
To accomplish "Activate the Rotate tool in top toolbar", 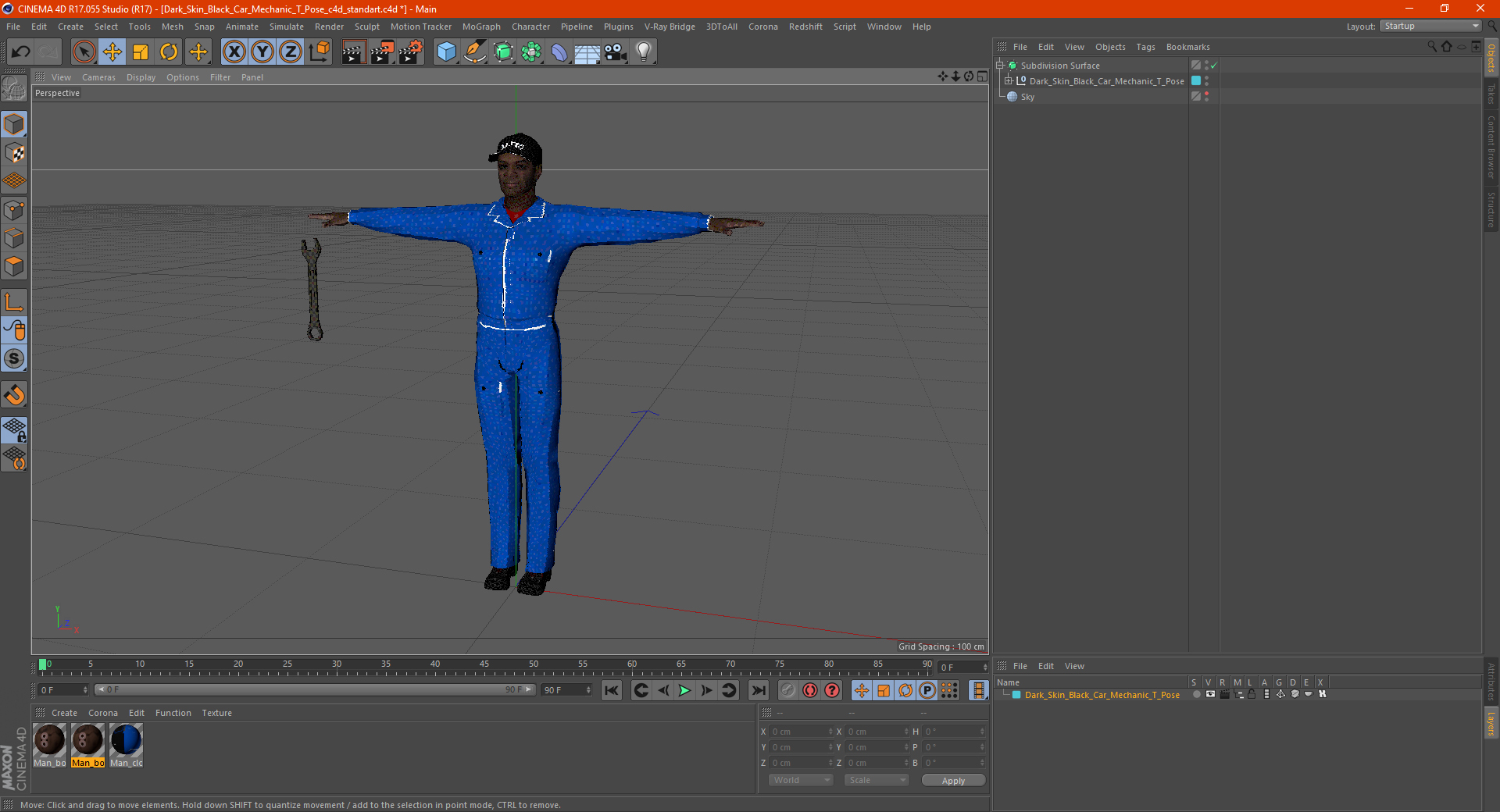I will coord(169,52).
